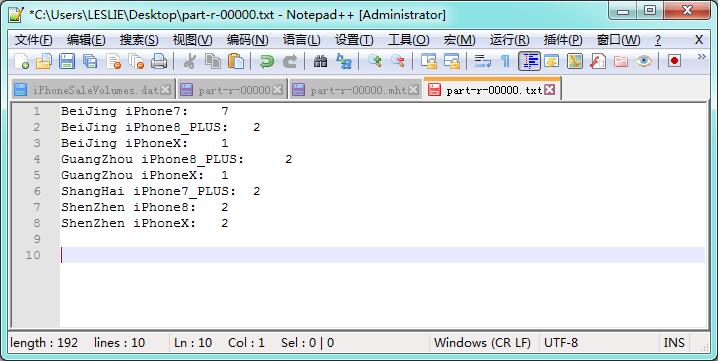The height and width of the screenshot is (361, 718).
Task: Toggle word wrap toolbar icon
Action: coord(482,61)
